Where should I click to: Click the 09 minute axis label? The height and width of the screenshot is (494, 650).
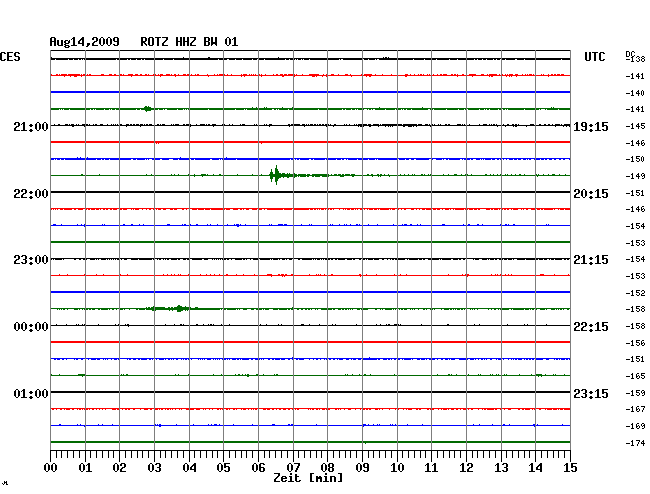coord(362,468)
